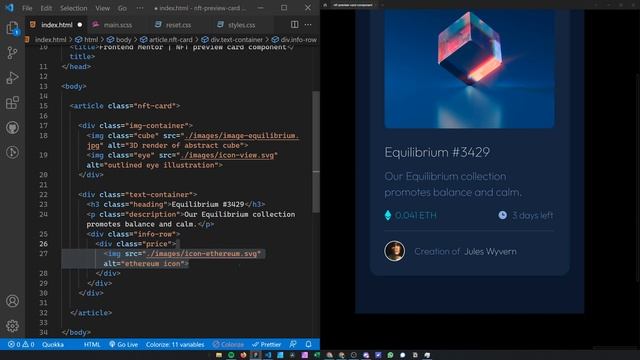Click the Prettier status bar item
640x360 pixels.
click(x=267, y=344)
